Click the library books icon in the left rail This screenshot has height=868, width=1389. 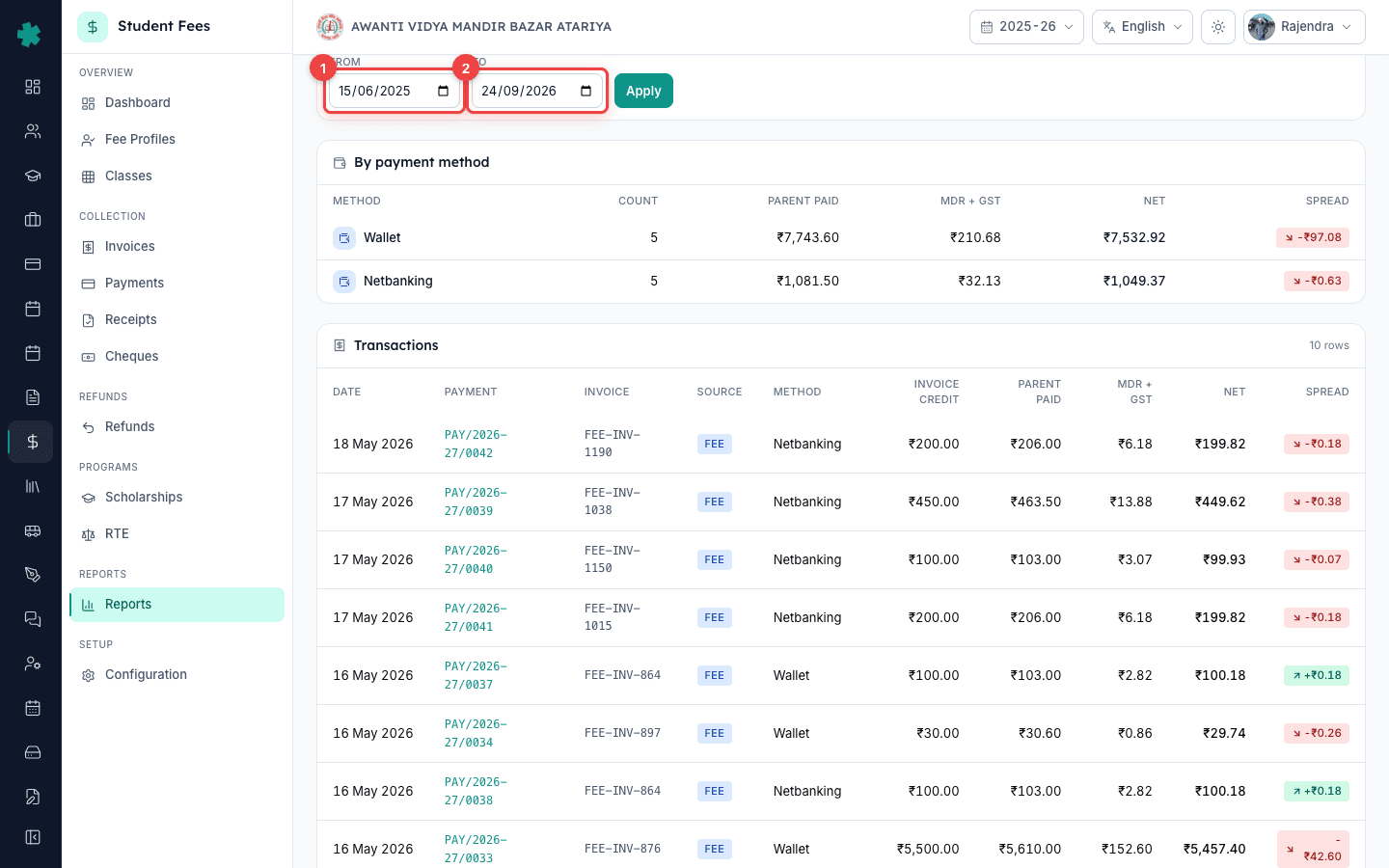pyautogui.click(x=33, y=486)
